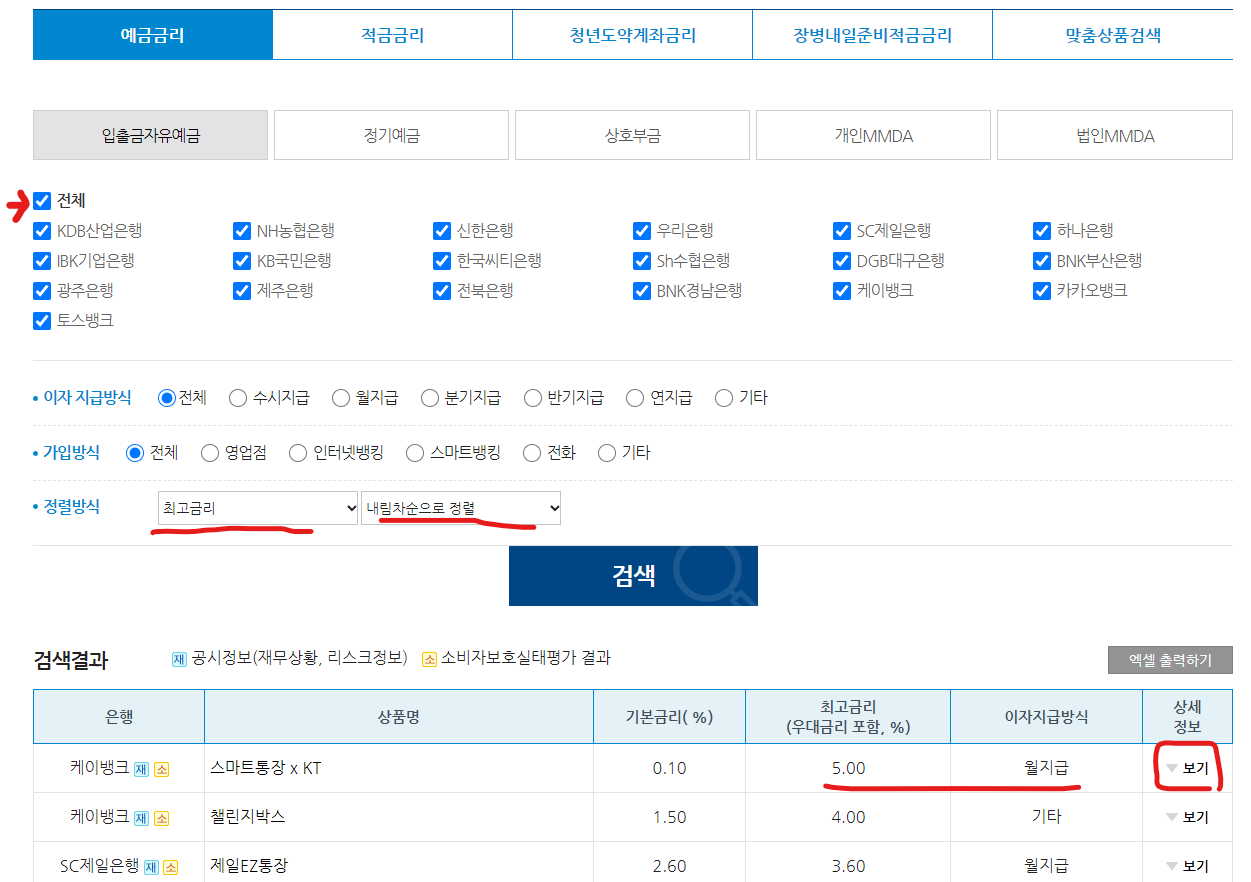The width and height of the screenshot is (1251, 882).
Task: Open the 내림차순으로 정렬 sort order dropdown
Action: click(460, 508)
